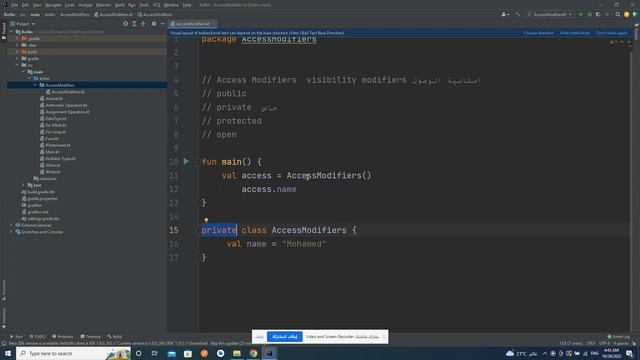Click Hide notification link
Screen dimensions: 640x360
coord(575,33)
